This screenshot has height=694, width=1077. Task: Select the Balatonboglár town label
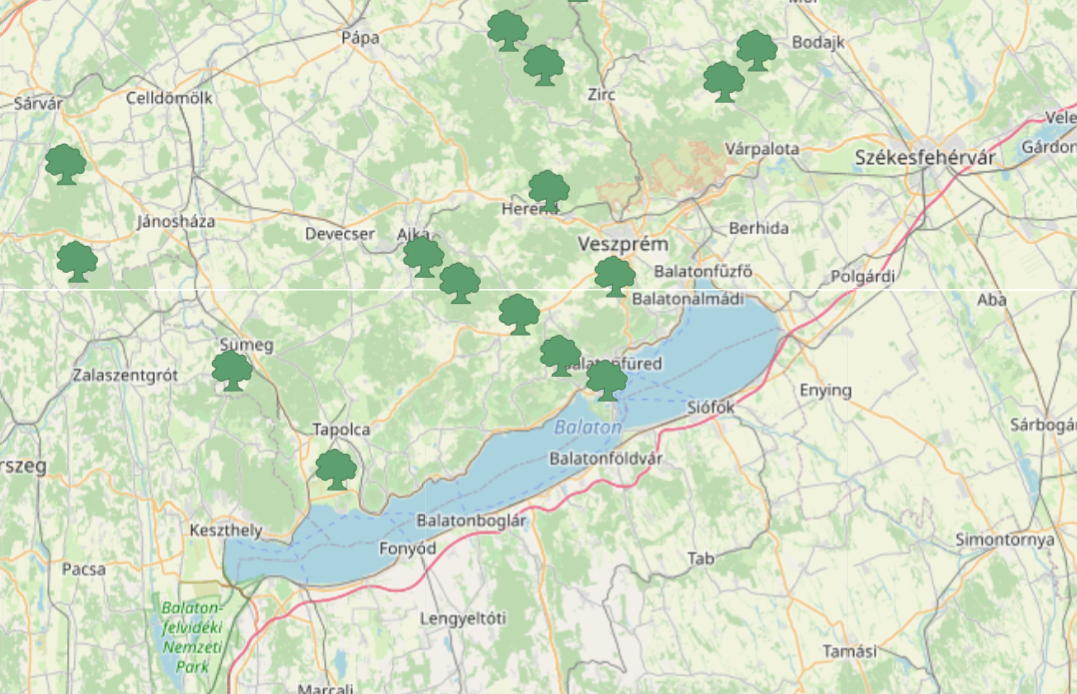(471, 520)
